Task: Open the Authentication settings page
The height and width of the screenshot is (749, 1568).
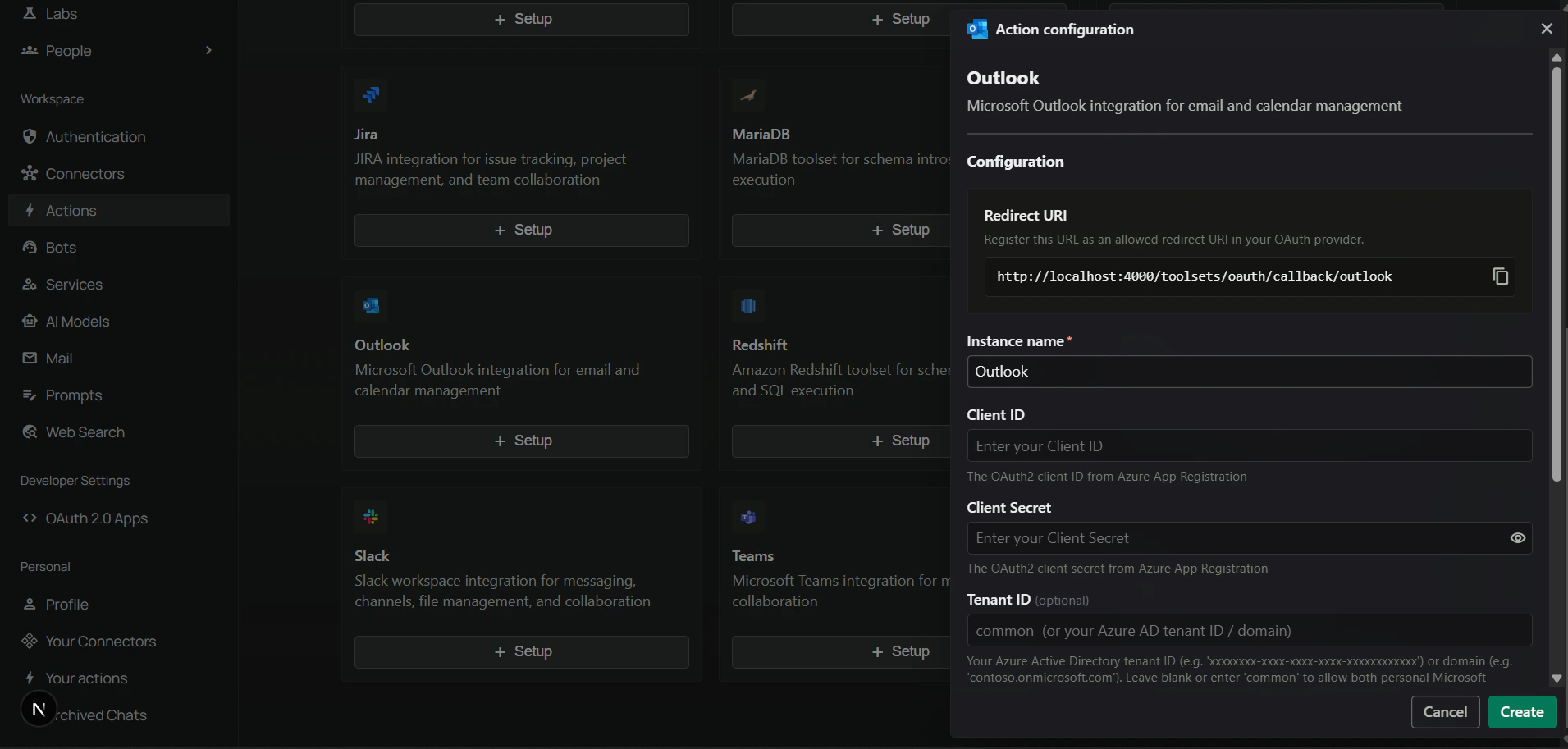Action: tap(119, 136)
